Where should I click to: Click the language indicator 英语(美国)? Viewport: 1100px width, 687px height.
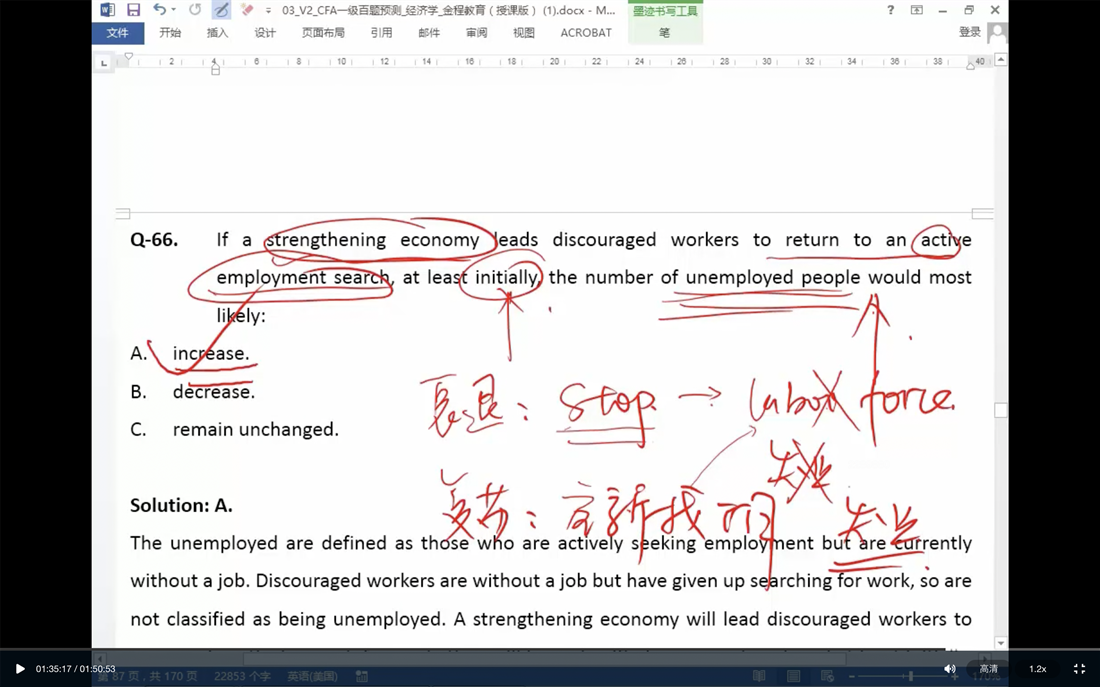pyautogui.click(x=312, y=676)
